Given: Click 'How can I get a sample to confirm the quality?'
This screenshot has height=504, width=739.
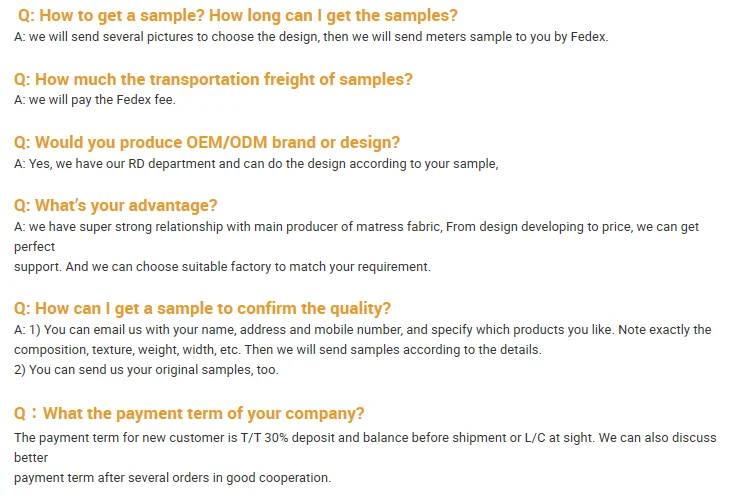Looking at the screenshot, I should 202,308.
